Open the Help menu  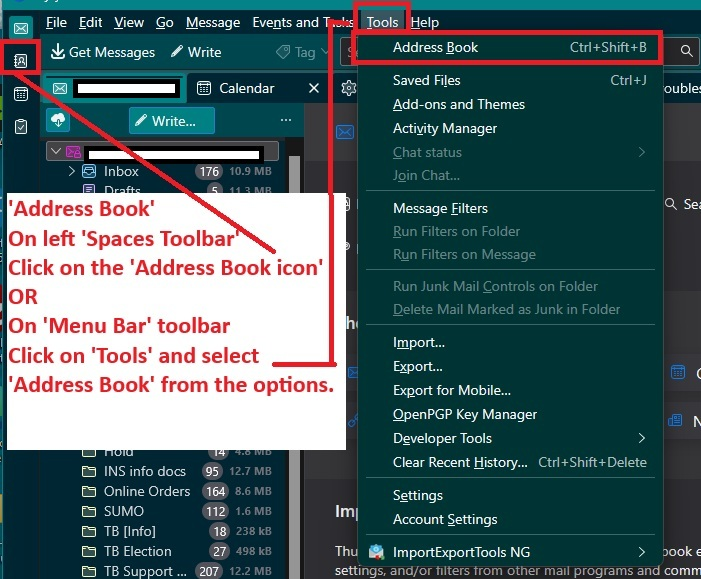425,22
